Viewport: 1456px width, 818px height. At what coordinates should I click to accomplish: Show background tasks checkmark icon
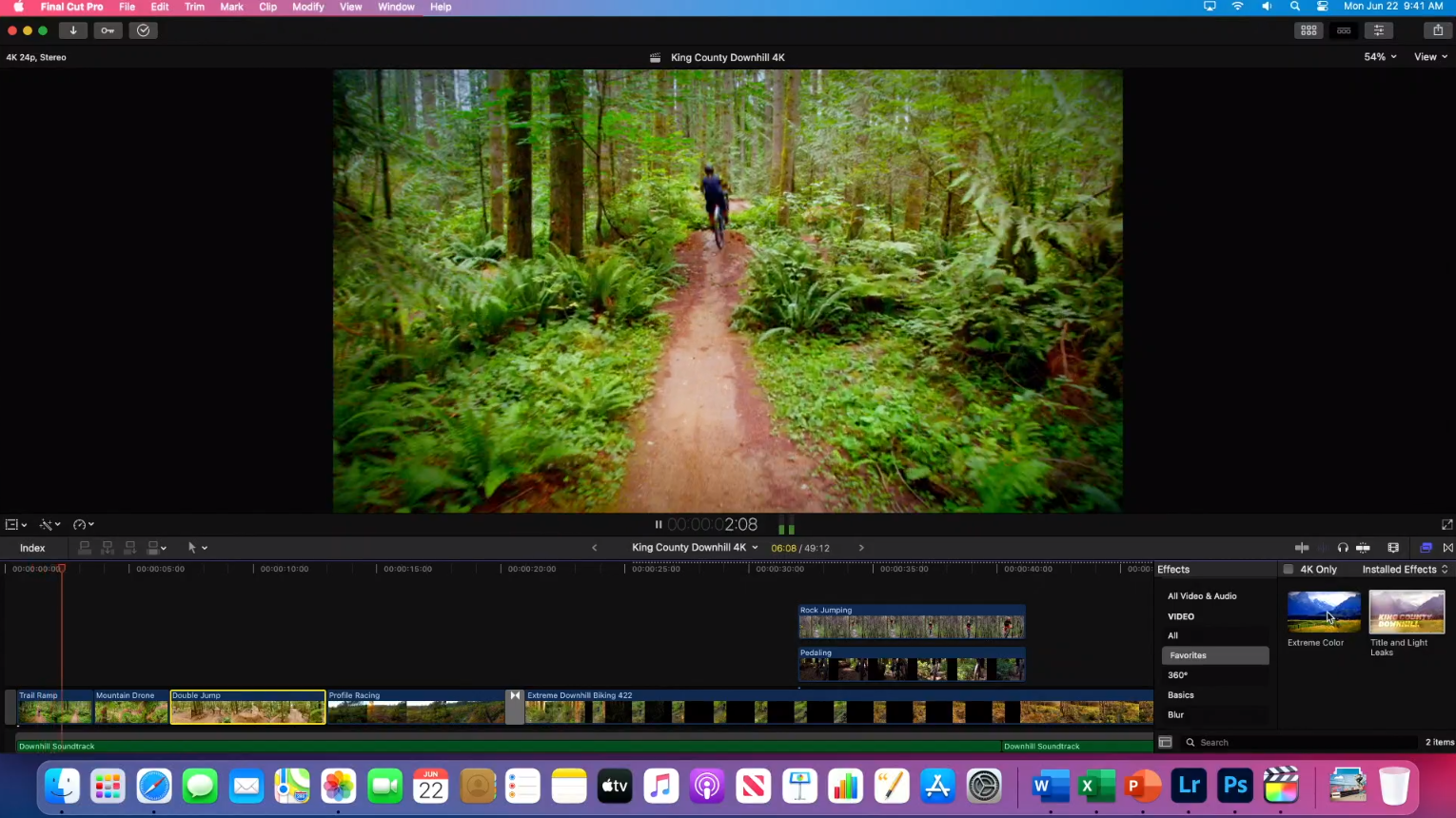[x=143, y=30]
